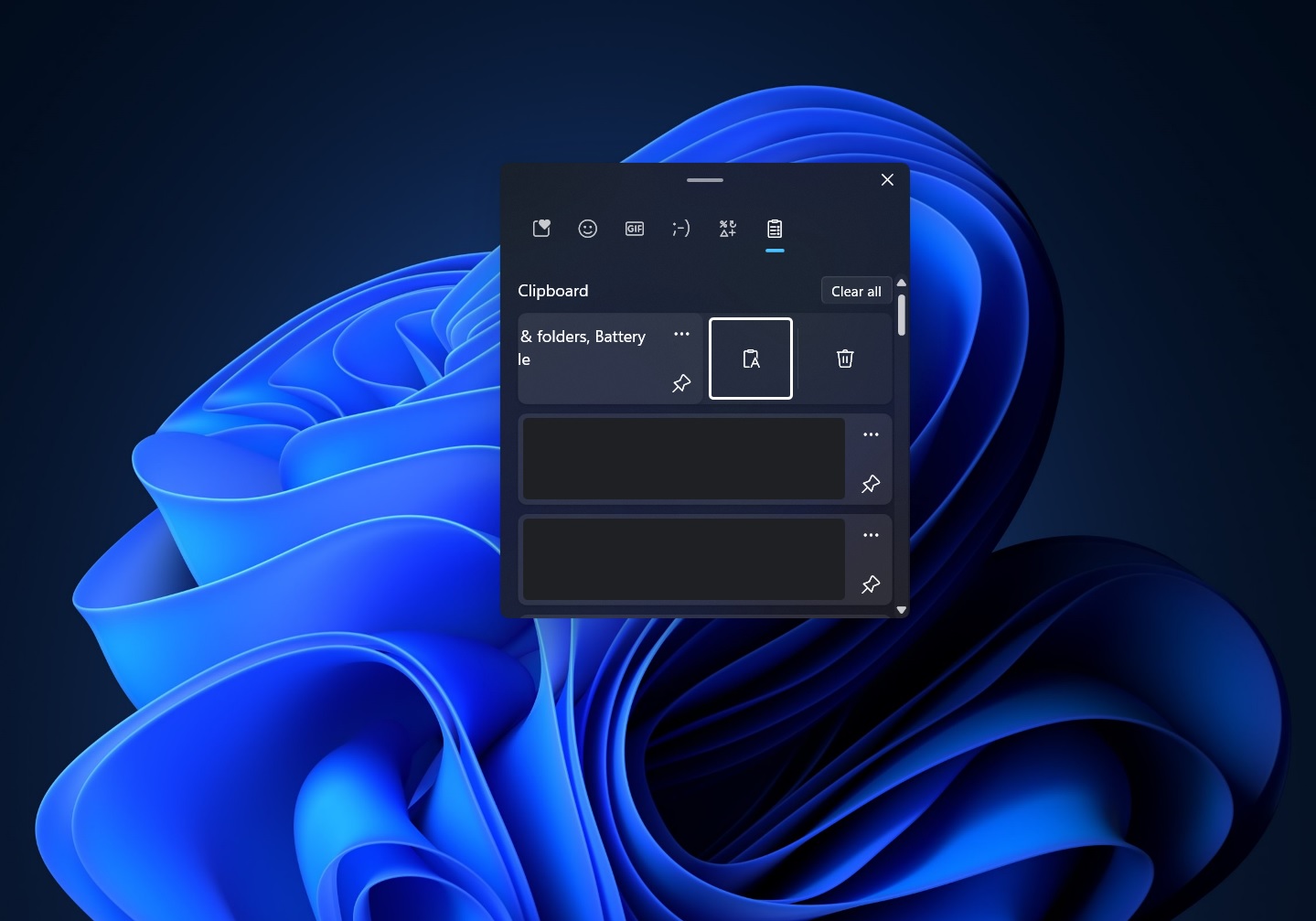Click the scrollbar up arrow
This screenshot has height=921, width=1316.
pos(902,283)
